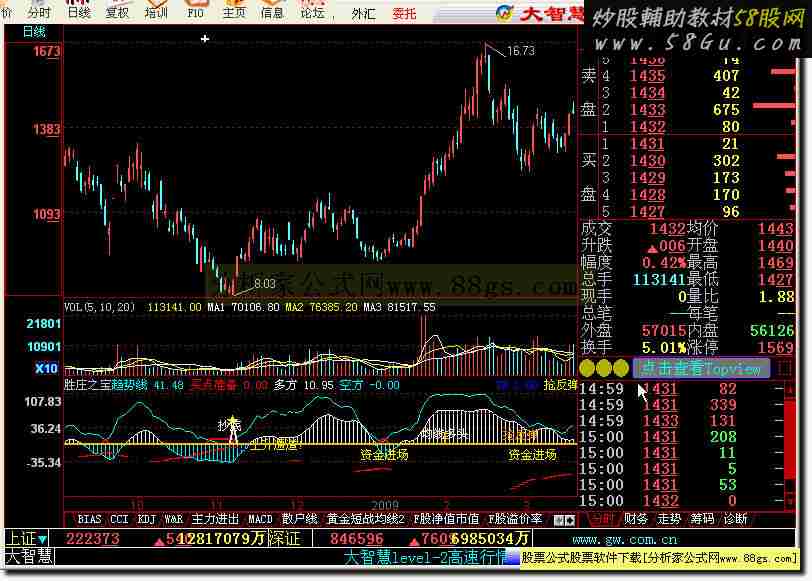This screenshot has width=812, height=581.
Task: Click the 深证 index label in status bar
Action: (284, 539)
